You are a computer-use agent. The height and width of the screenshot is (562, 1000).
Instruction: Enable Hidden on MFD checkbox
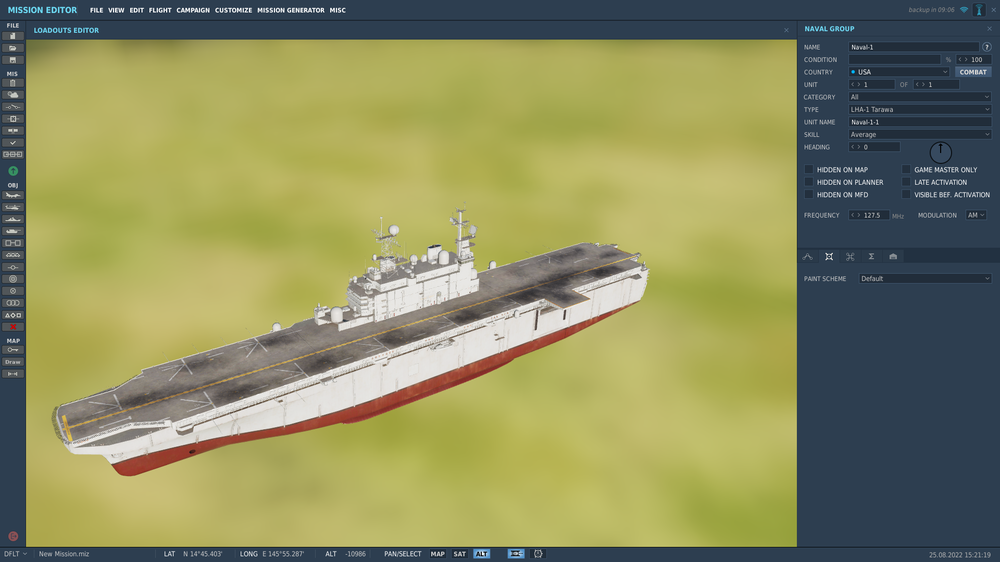coord(809,195)
